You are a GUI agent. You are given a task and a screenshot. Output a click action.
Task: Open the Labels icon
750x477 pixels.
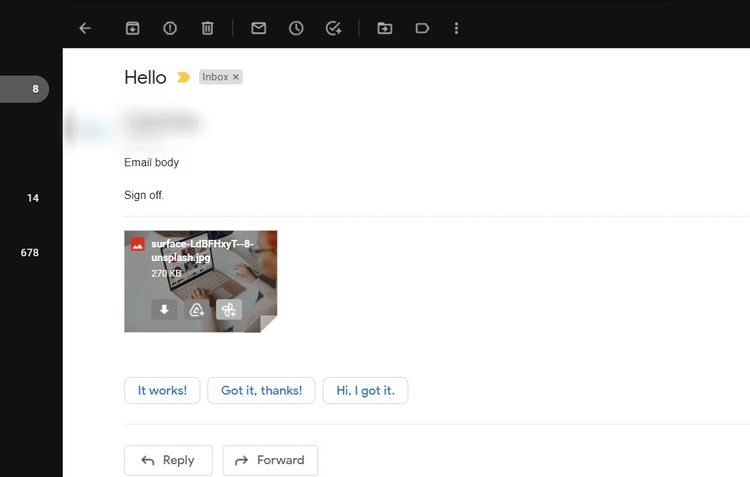(422, 28)
